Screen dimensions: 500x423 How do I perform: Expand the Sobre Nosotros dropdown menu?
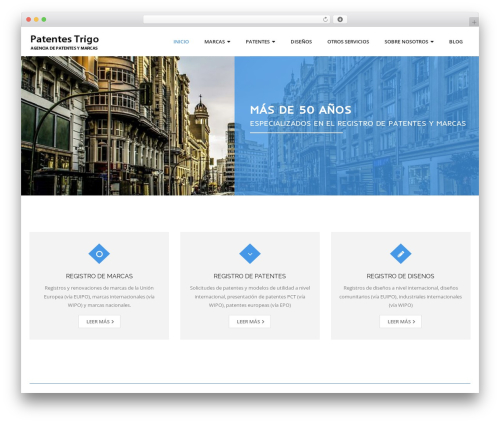(409, 42)
